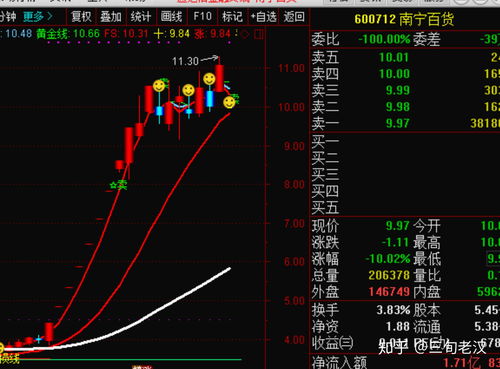
Task: Click the 十: 9.84 yellow indicator value
Action: coord(171,34)
